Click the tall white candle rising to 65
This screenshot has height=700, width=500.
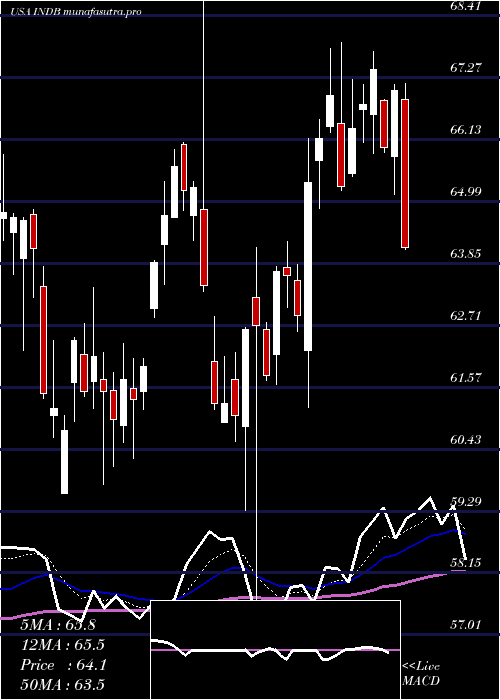[x=308, y=267]
